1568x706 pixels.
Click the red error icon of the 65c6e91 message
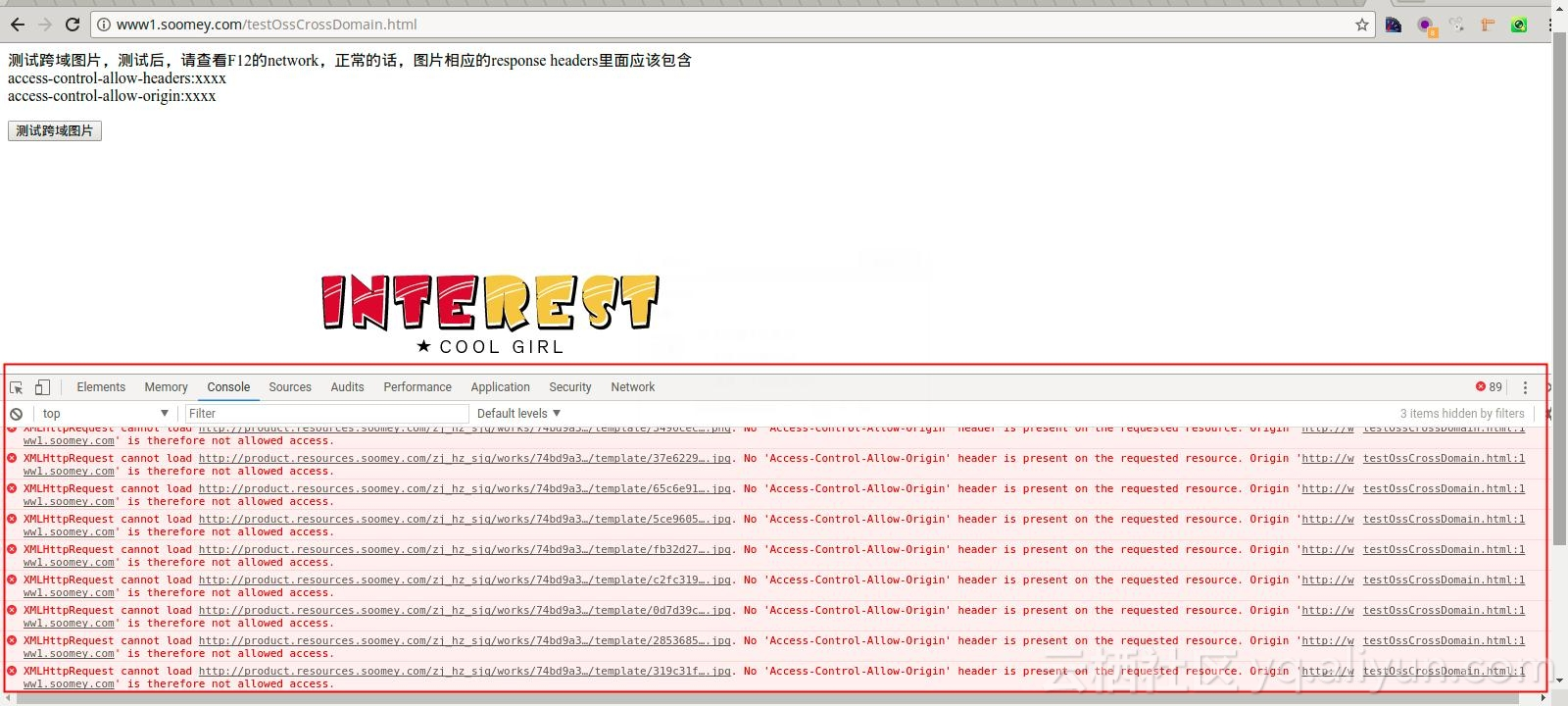(x=13, y=488)
